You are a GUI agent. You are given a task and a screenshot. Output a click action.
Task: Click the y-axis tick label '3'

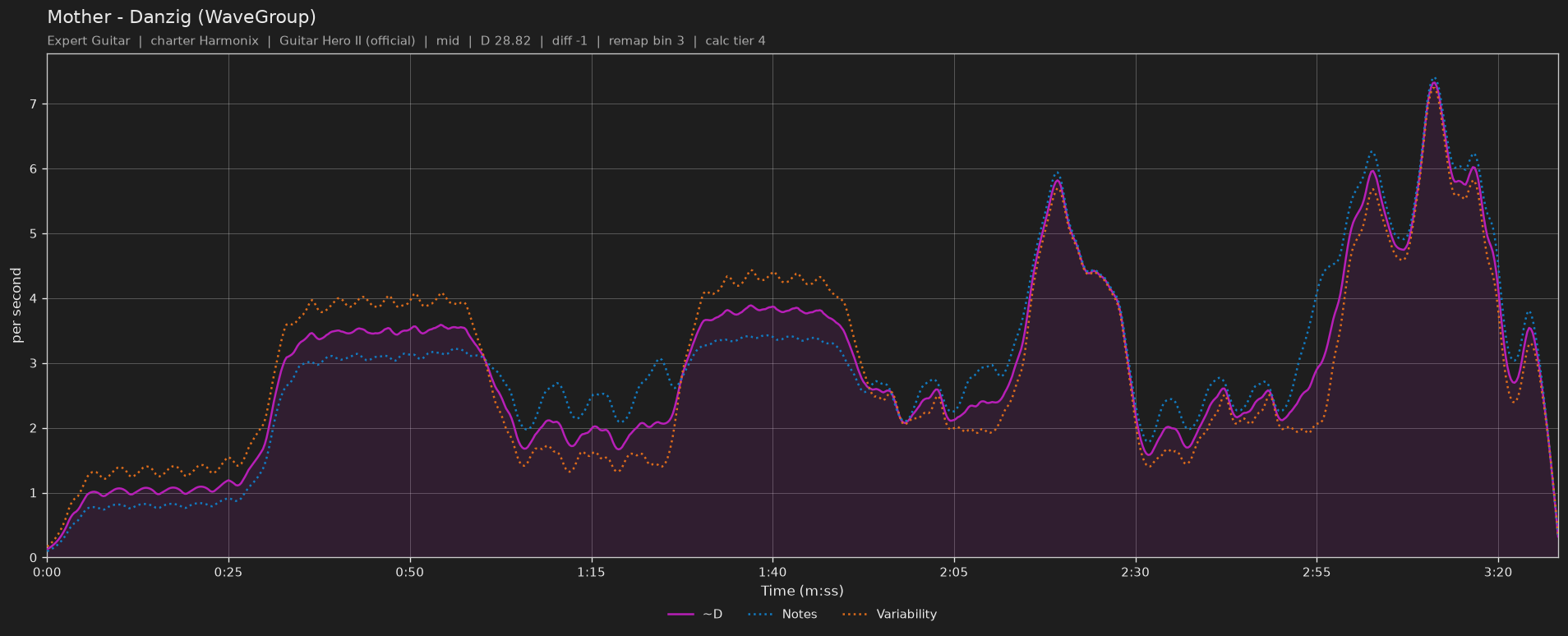click(x=35, y=364)
